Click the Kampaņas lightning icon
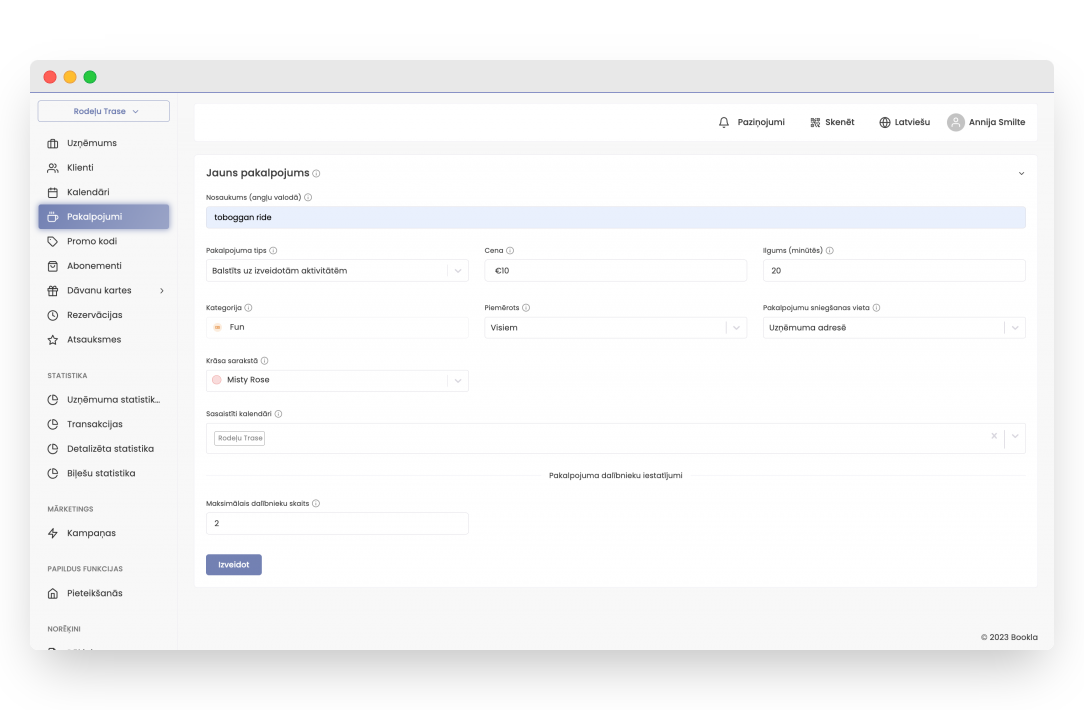Screen dimensions: 1084x710 53,533
